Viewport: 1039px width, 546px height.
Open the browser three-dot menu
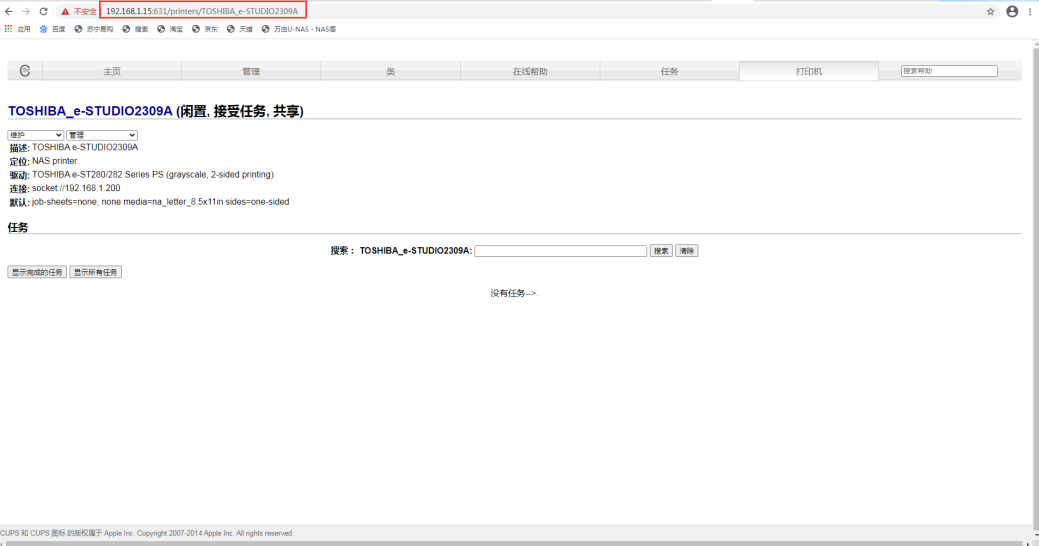1030,11
